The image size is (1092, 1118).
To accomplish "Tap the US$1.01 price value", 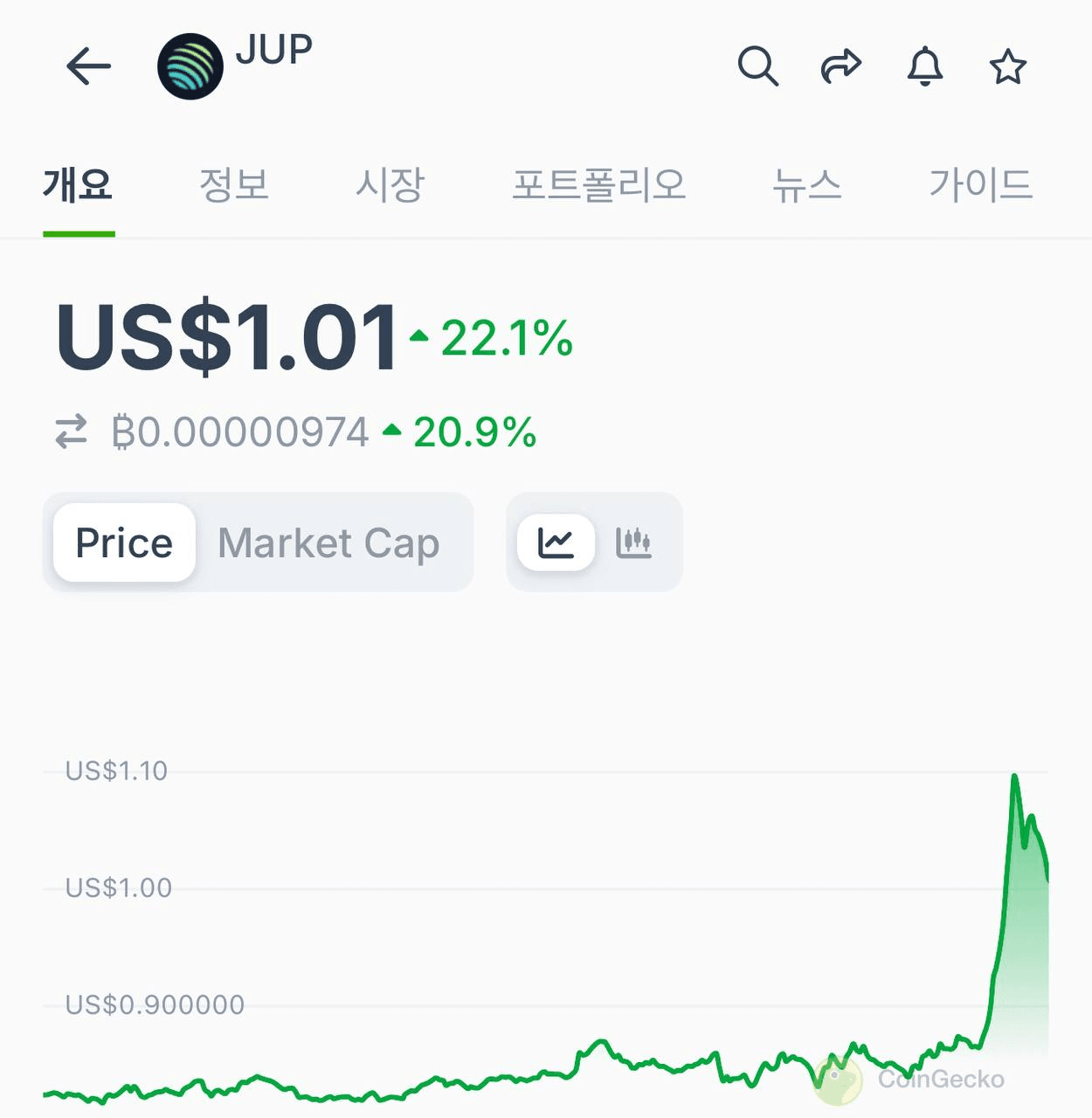I will tap(227, 337).
